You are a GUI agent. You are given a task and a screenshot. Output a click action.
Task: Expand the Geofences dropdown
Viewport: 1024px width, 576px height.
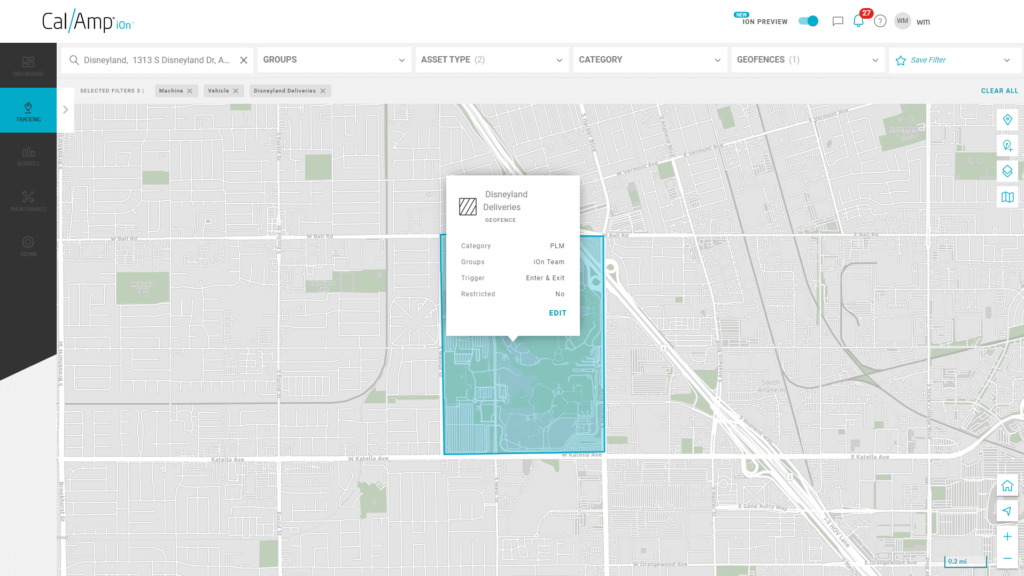pyautogui.click(x=806, y=59)
